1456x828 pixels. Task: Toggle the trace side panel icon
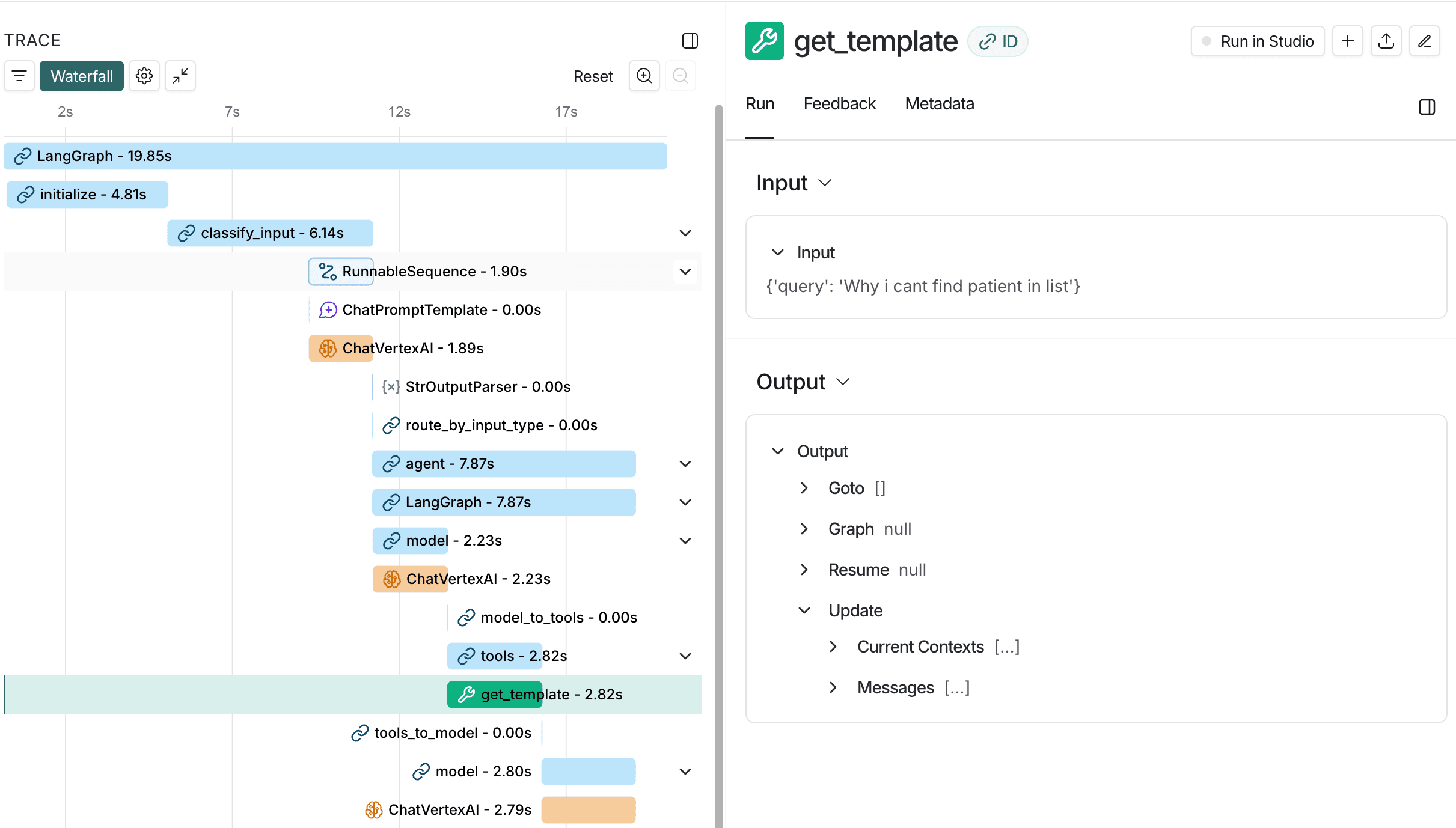click(690, 41)
